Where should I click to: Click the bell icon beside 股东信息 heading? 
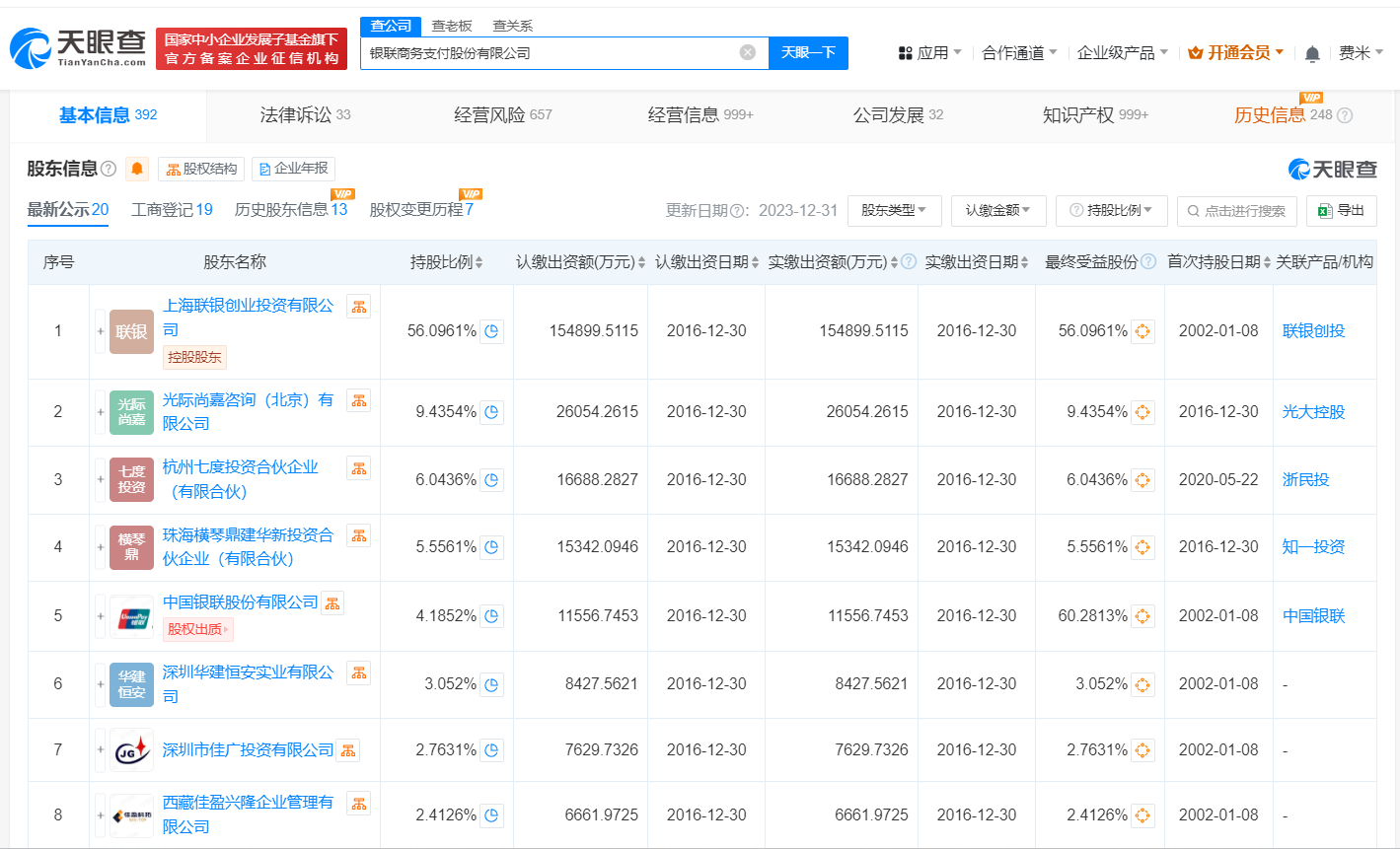(x=136, y=168)
